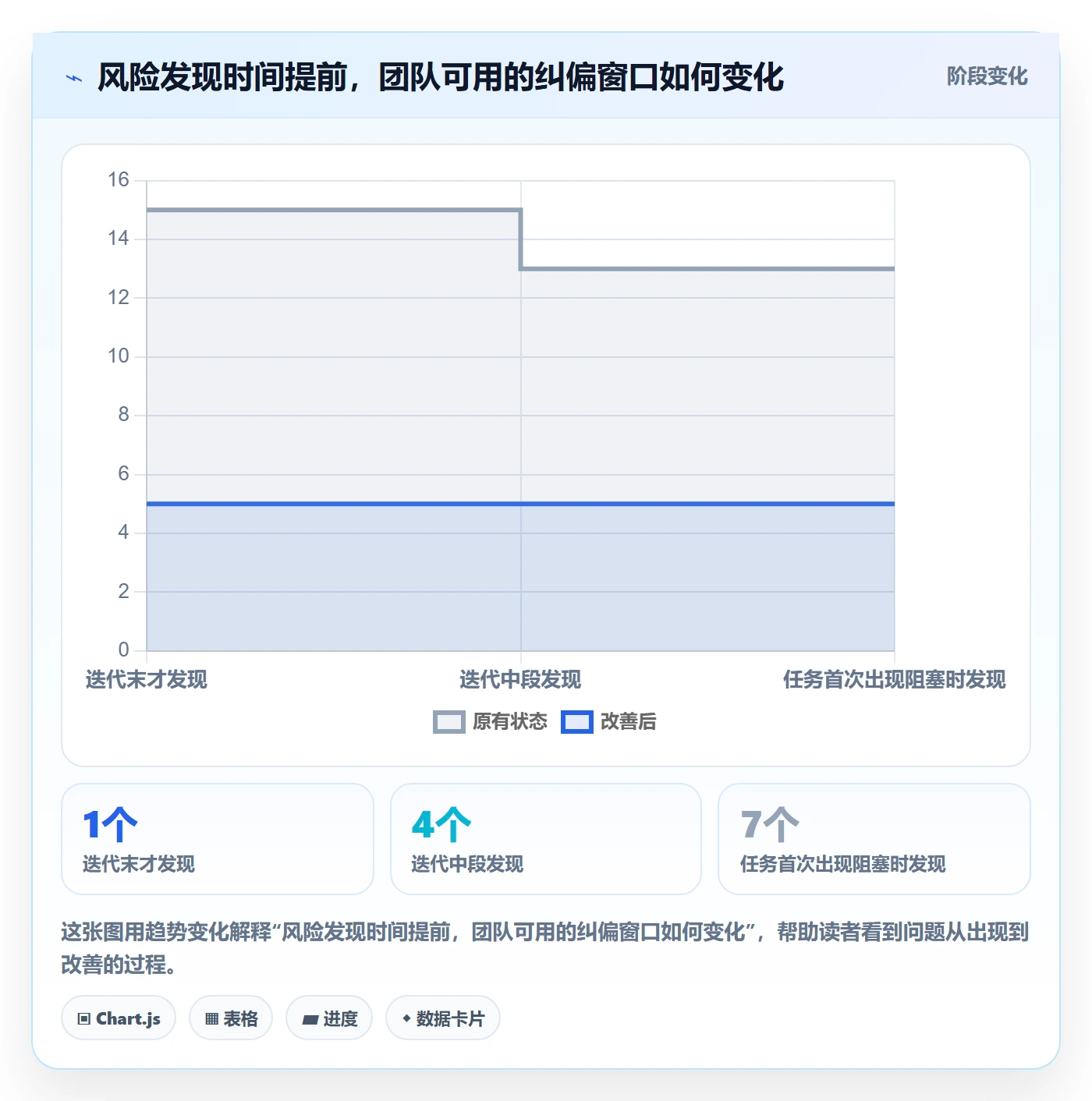Screen dimensions: 1092x1101
Task: Open the 7个 任务首次出现阻塞时发现 stat card
Action: (x=874, y=839)
